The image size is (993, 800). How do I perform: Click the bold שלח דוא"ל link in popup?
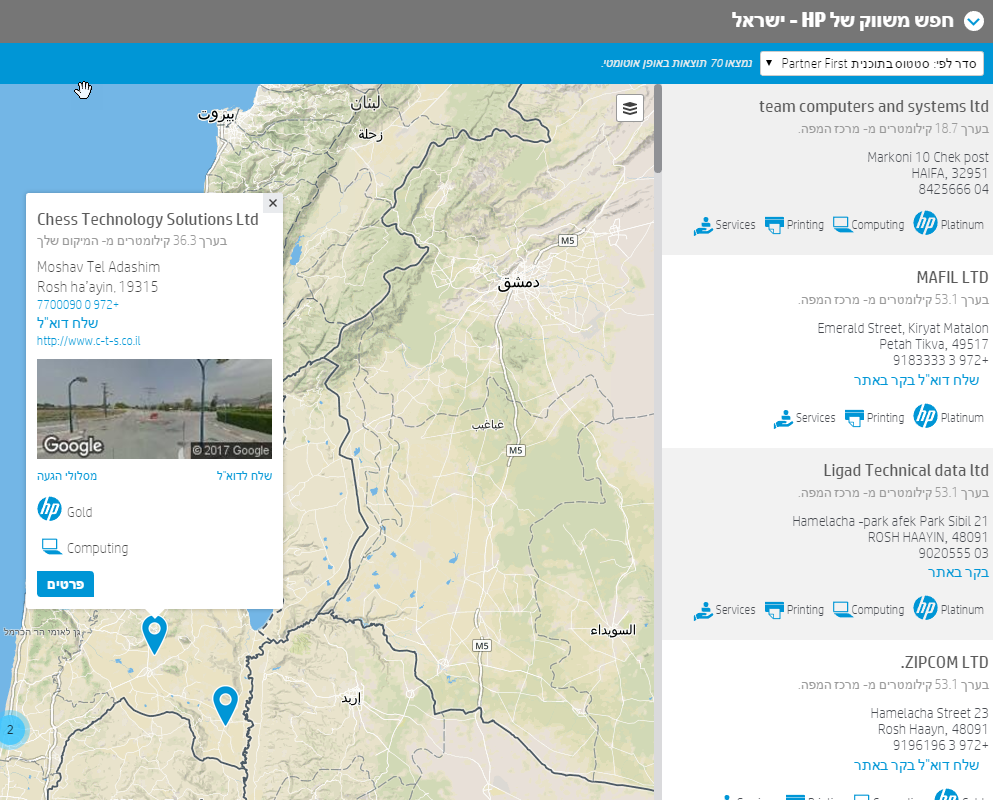click(68, 323)
